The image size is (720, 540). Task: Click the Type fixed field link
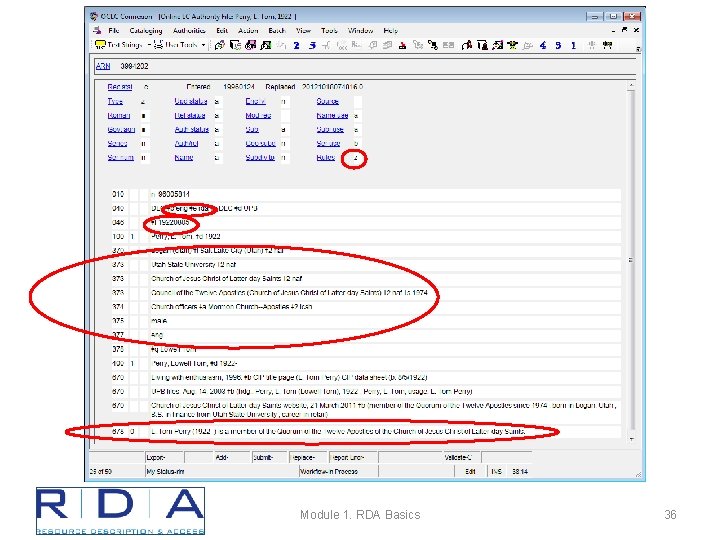[115, 101]
